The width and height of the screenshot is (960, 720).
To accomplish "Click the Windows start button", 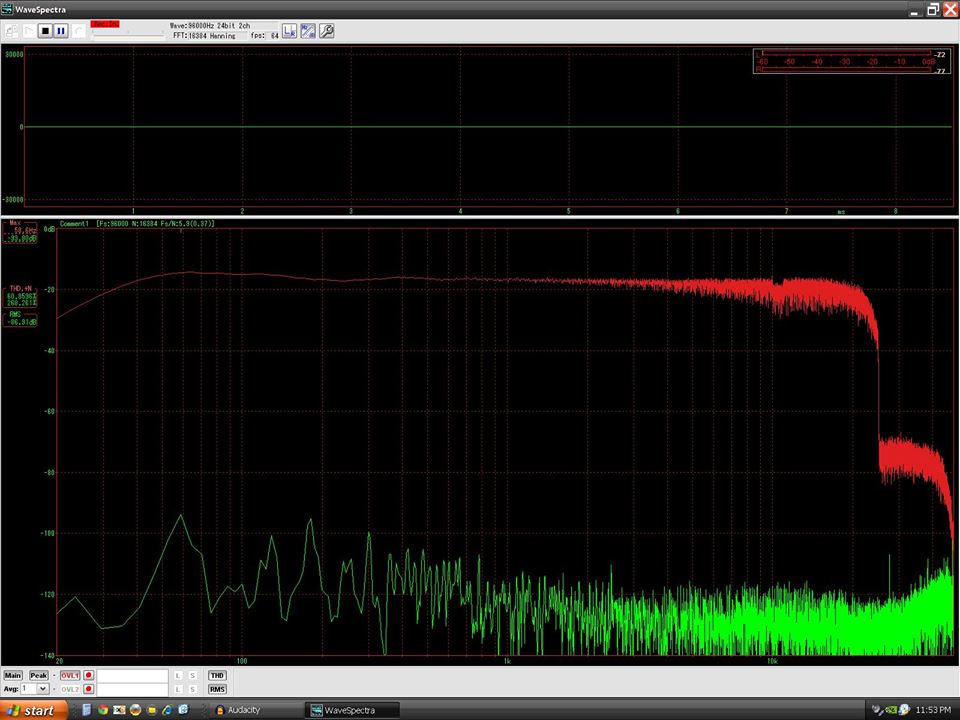I will tap(34, 710).
